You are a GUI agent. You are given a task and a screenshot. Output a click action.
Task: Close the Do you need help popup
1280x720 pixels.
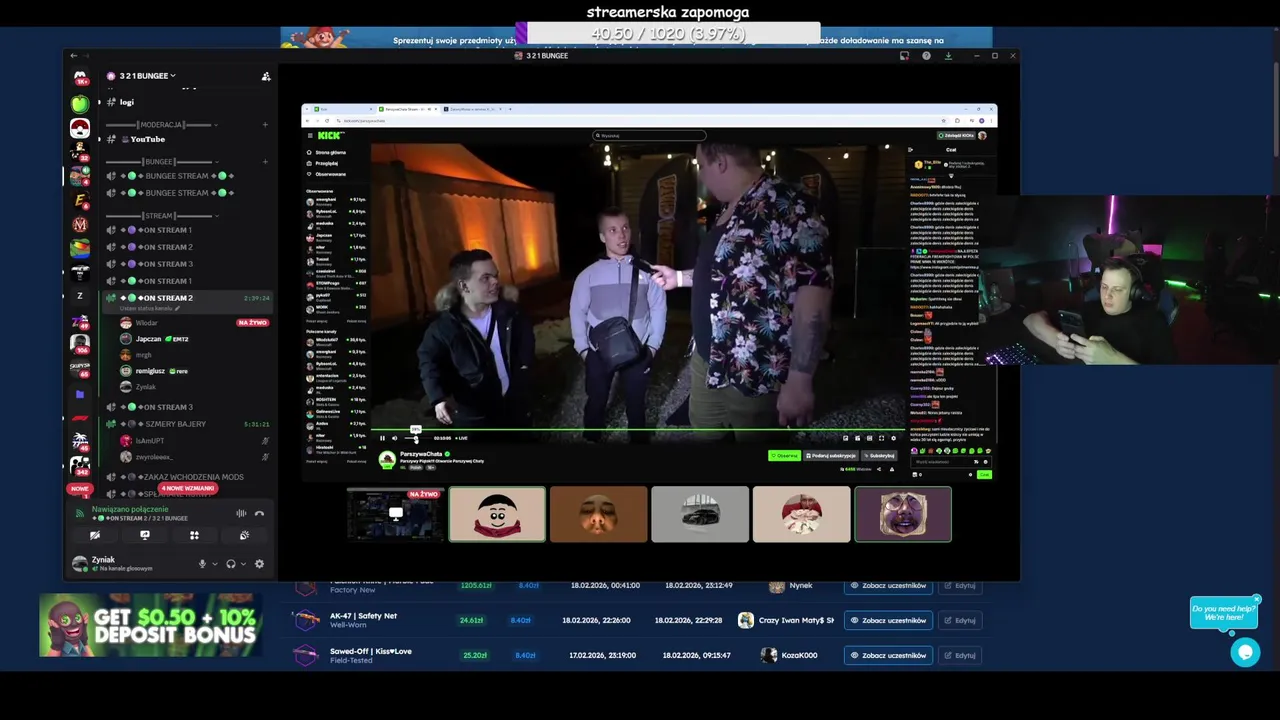coord(1256,600)
